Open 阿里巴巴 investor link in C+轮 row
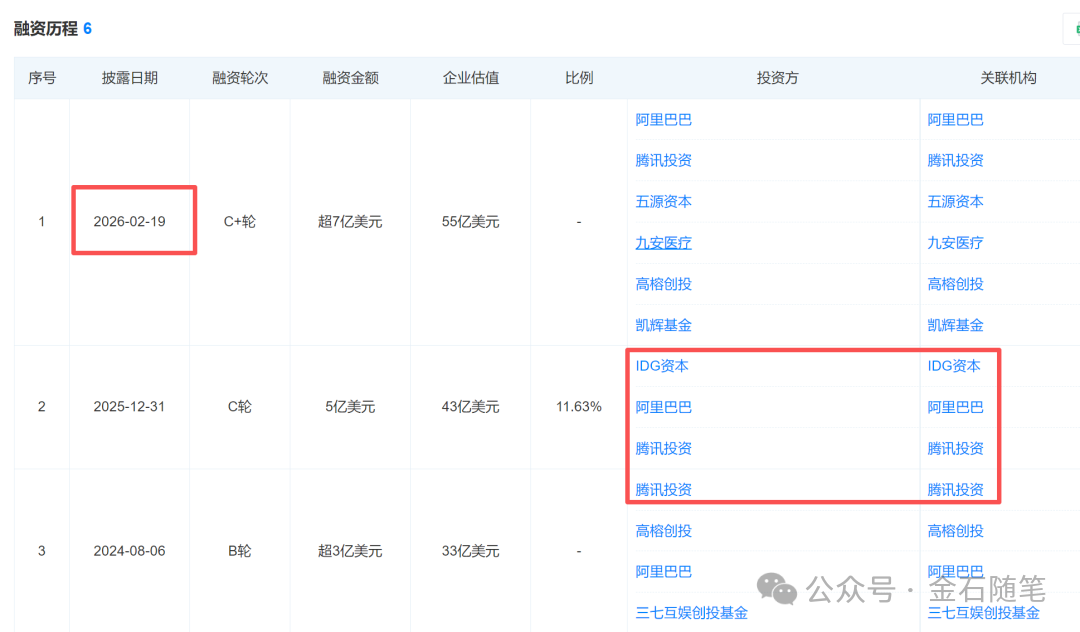The image size is (1080, 632). pyautogui.click(x=663, y=120)
